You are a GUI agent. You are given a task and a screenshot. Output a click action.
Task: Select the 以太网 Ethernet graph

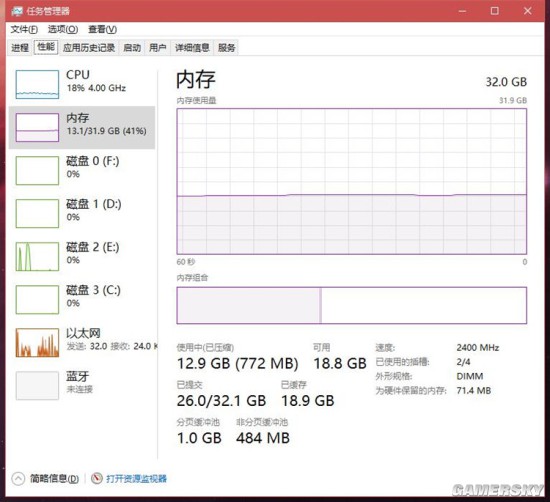coord(37,342)
